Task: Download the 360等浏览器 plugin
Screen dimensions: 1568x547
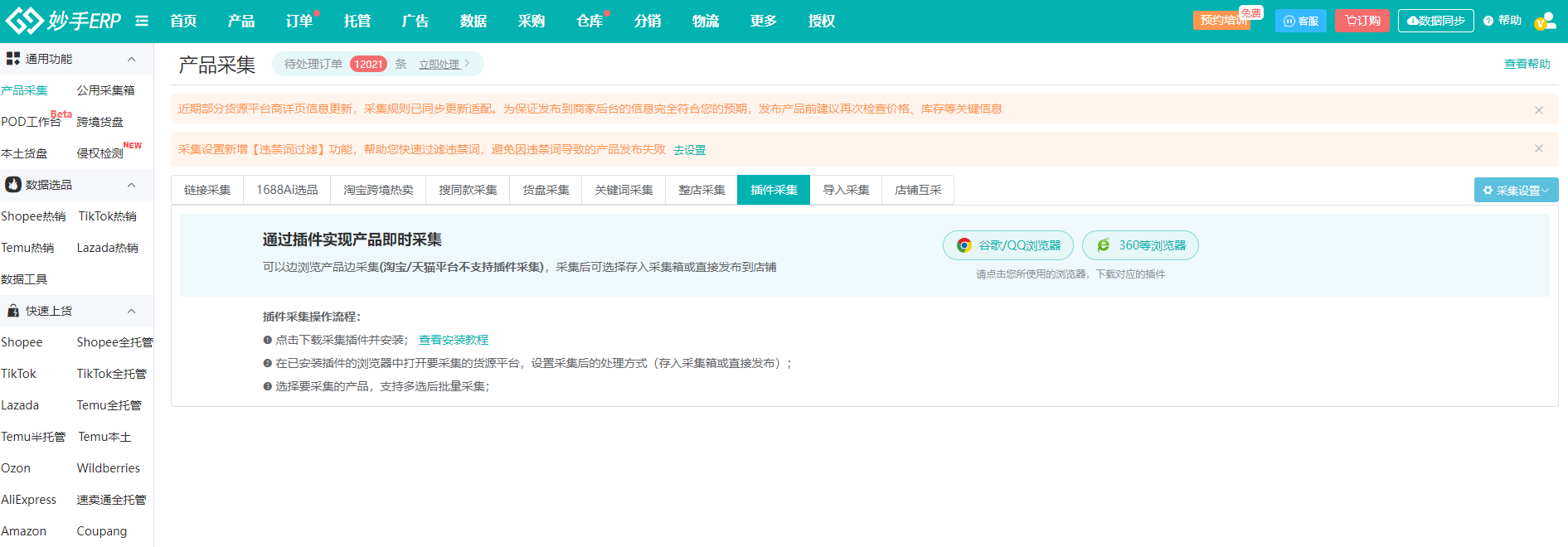Action: (1140, 245)
